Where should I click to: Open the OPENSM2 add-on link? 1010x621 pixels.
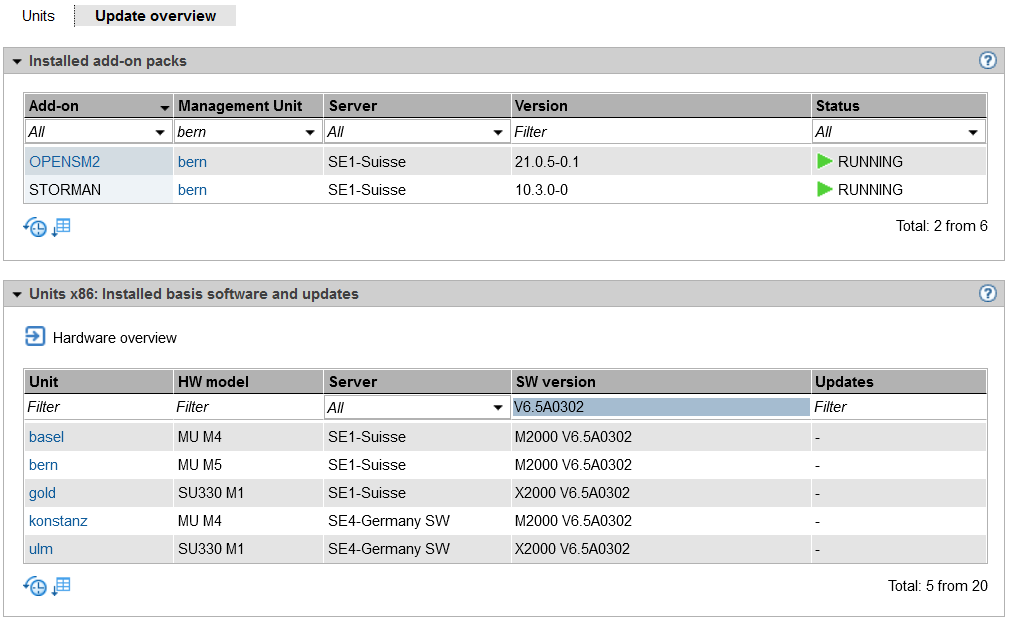[64, 162]
